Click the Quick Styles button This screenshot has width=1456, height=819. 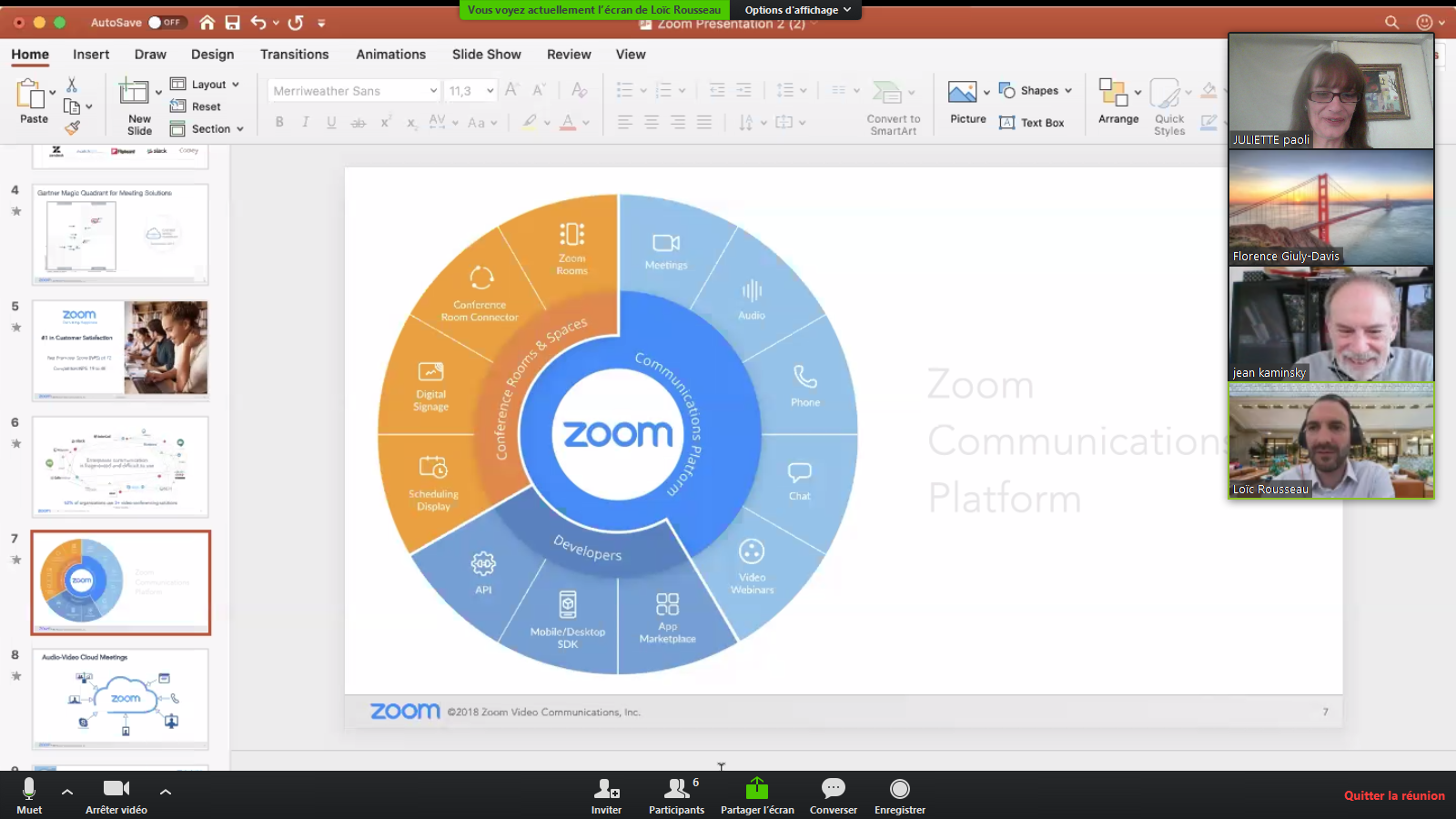(x=1169, y=107)
